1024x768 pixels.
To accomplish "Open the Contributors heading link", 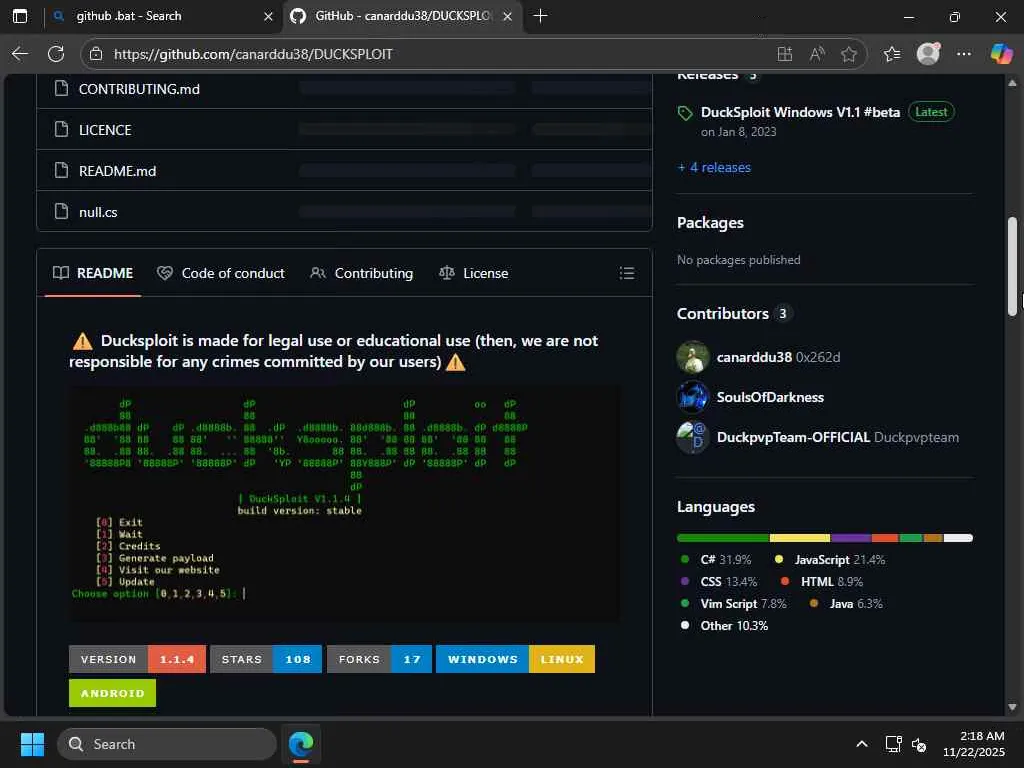I will pos(722,313).
